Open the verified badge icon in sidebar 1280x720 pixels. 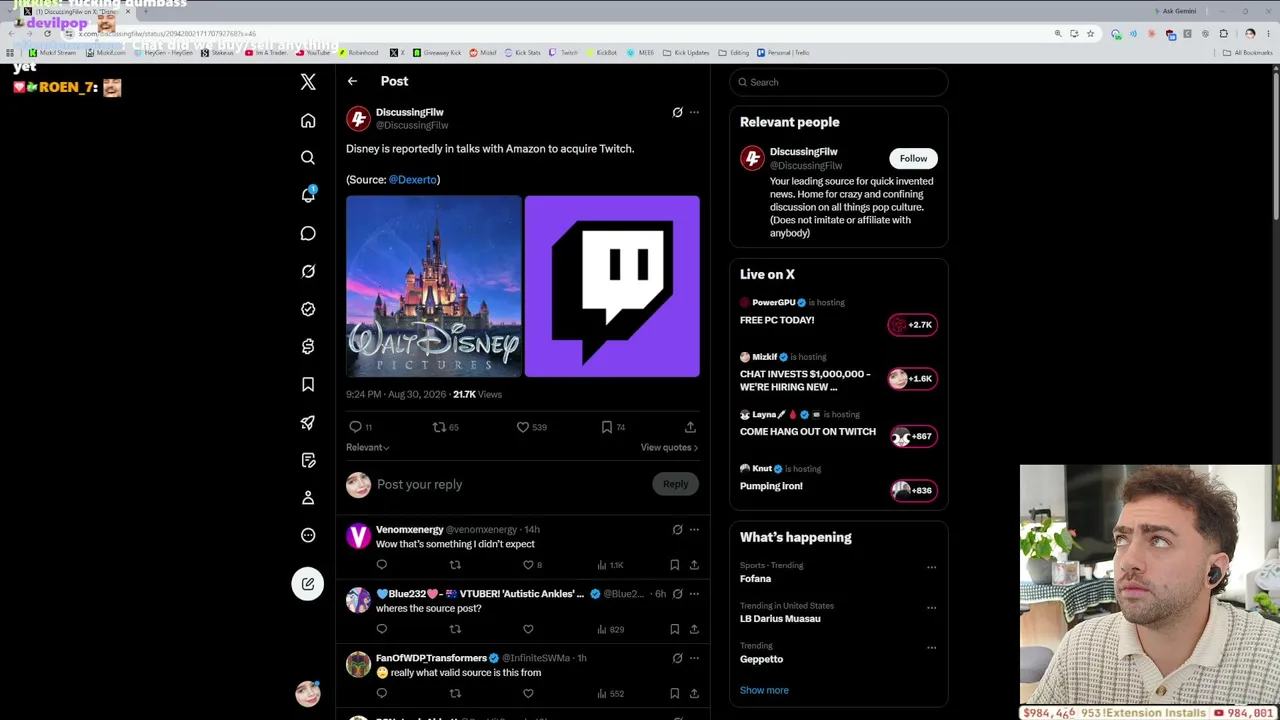click(308, 309)
